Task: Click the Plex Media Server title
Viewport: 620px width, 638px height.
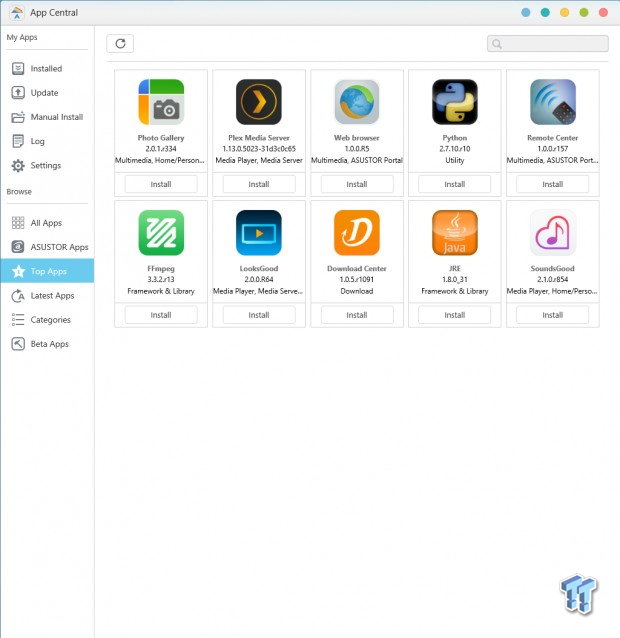Action: [259, 138]
